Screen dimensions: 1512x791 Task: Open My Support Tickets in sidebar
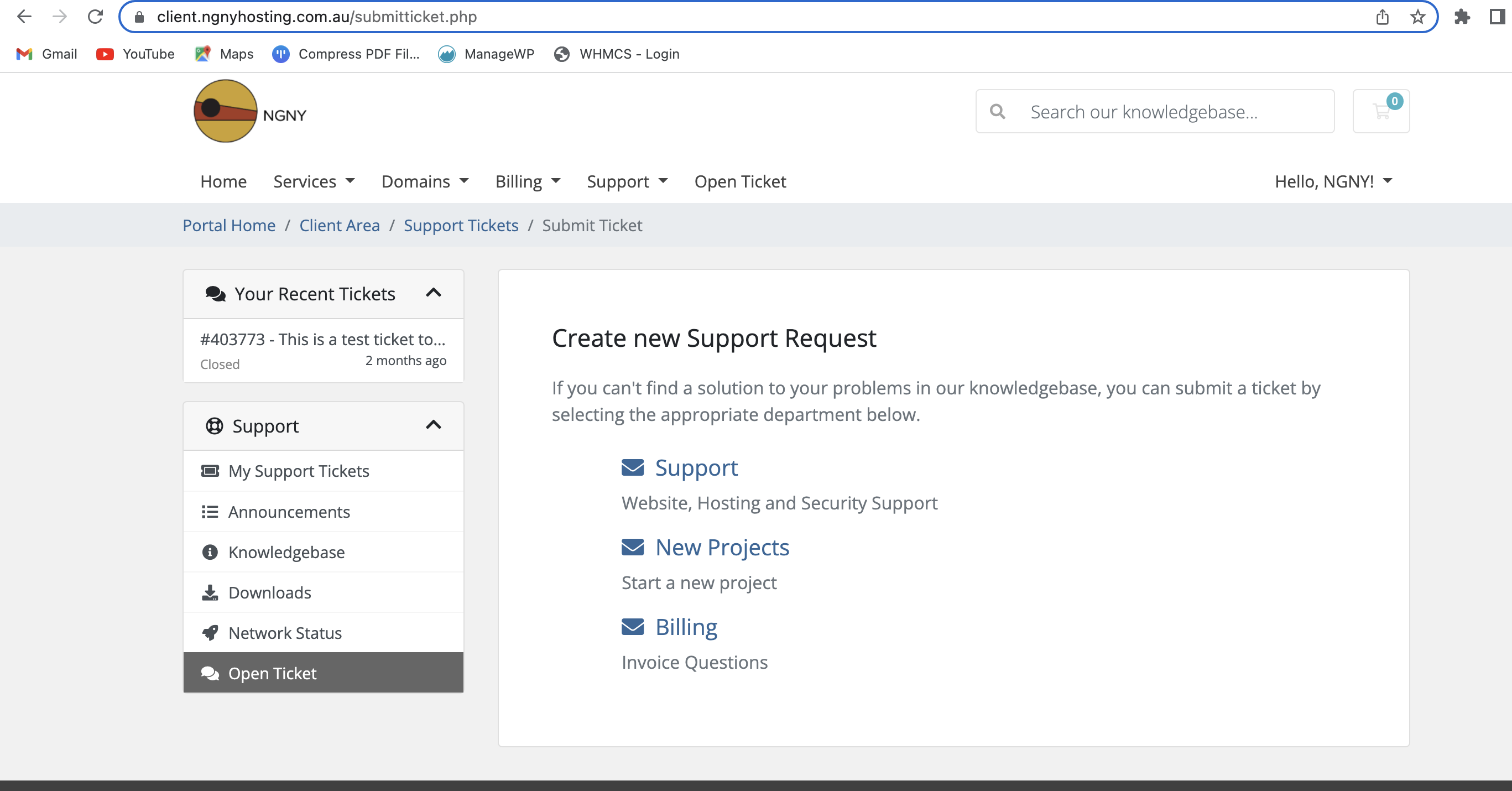point(324,471)
